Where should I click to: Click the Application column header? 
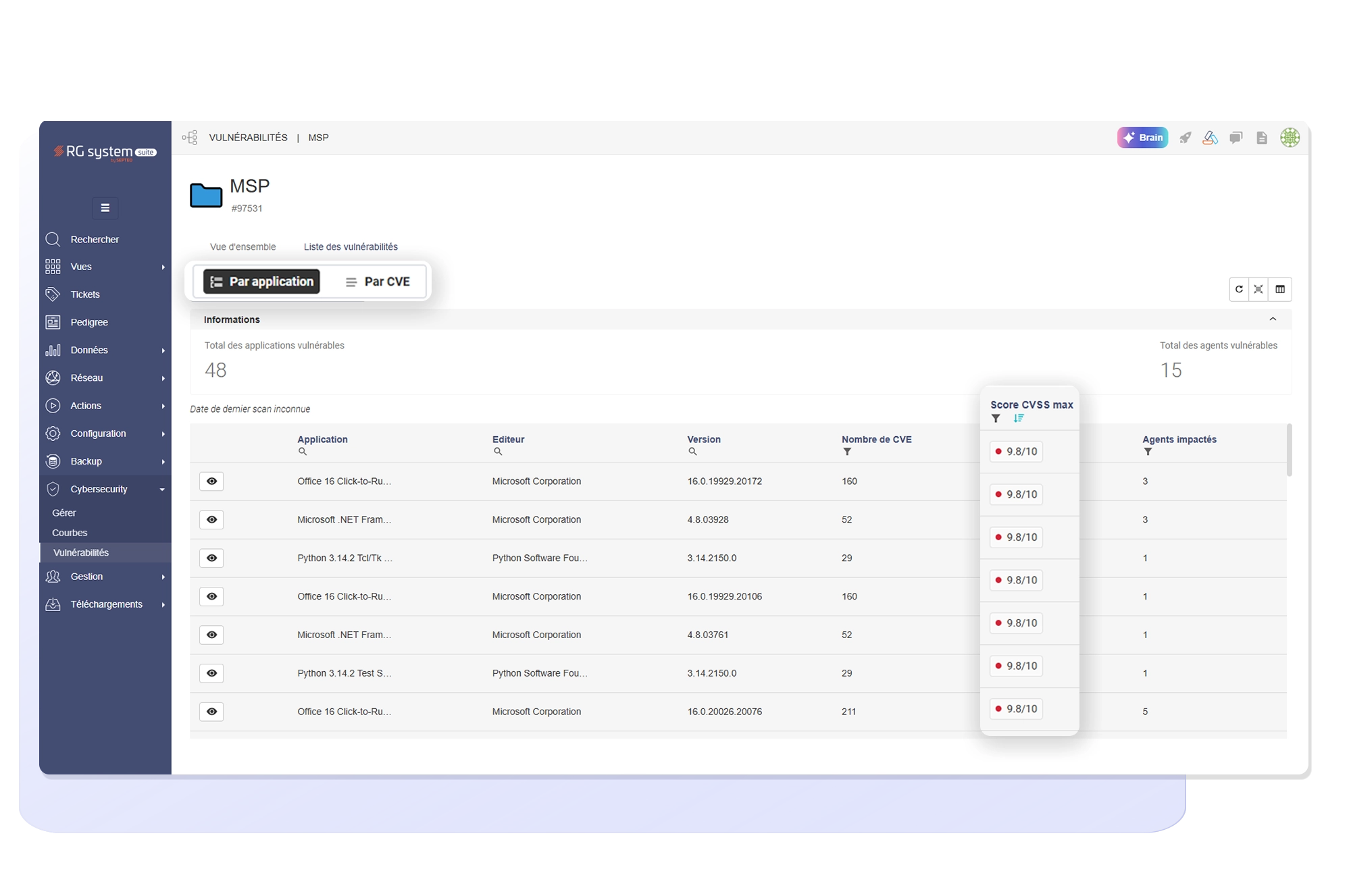point(322,439)
